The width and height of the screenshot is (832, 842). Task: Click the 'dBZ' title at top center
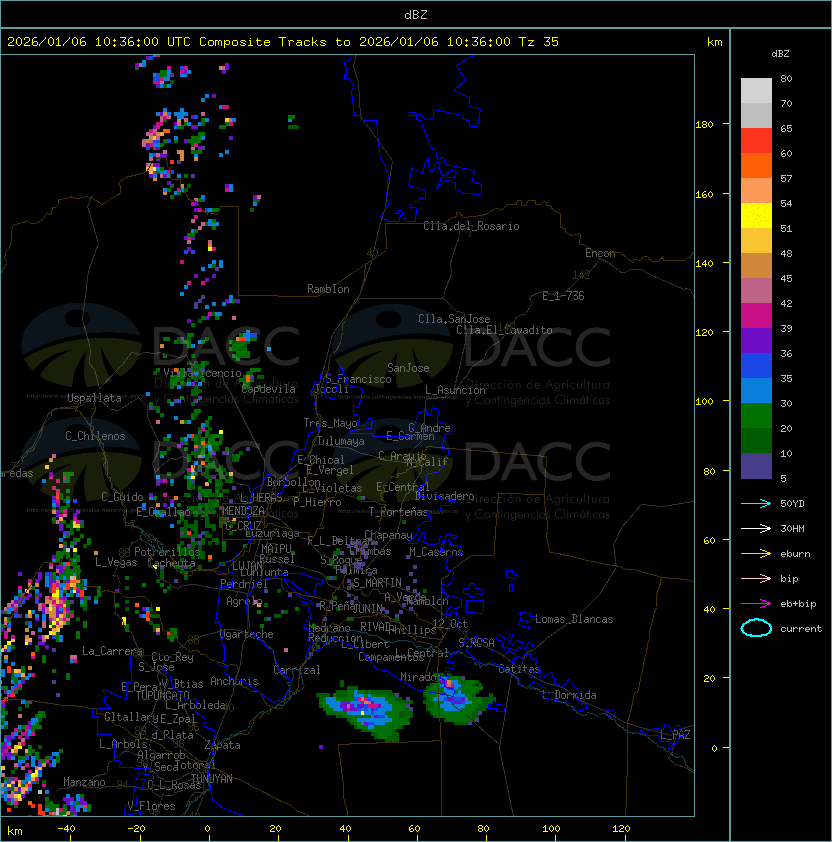pyautogui.click(x=416, y=14)
